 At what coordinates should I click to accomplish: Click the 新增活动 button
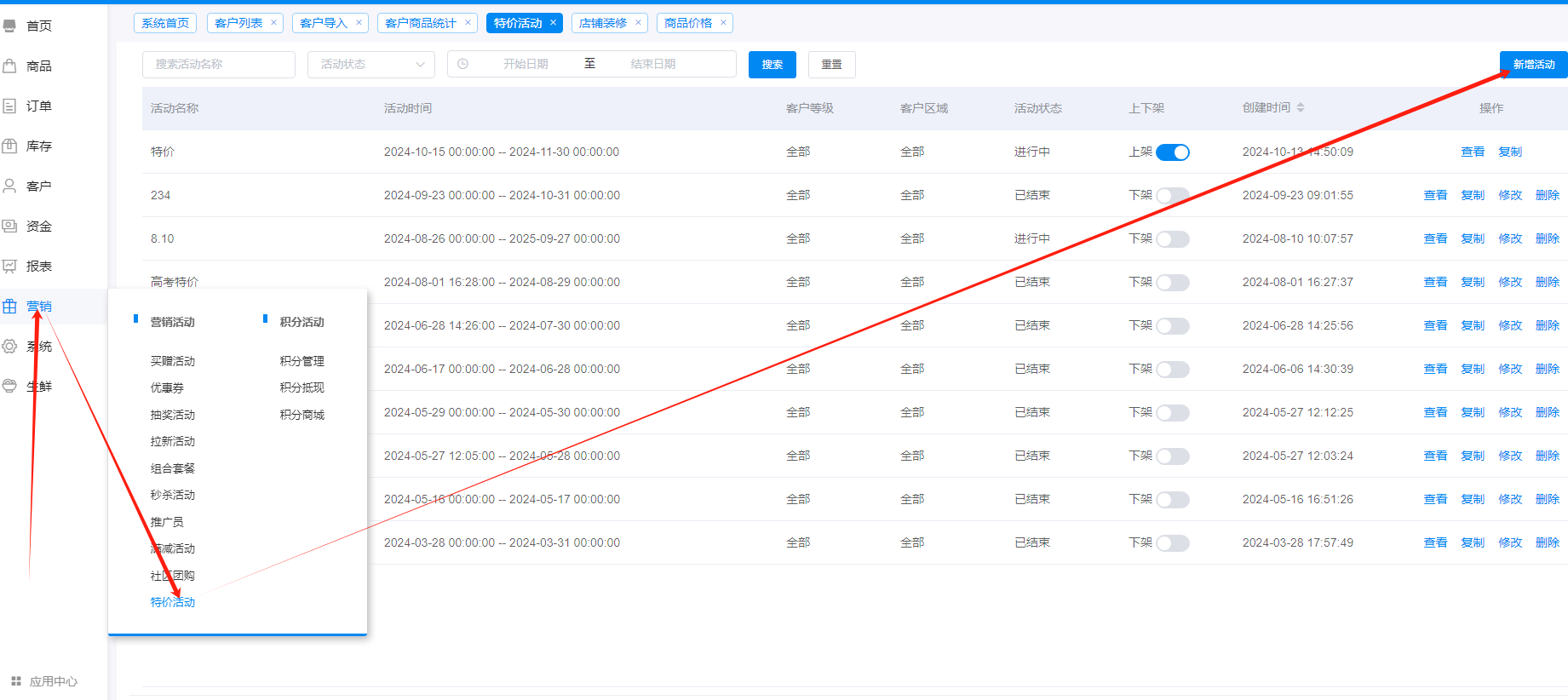[1533, 65]
